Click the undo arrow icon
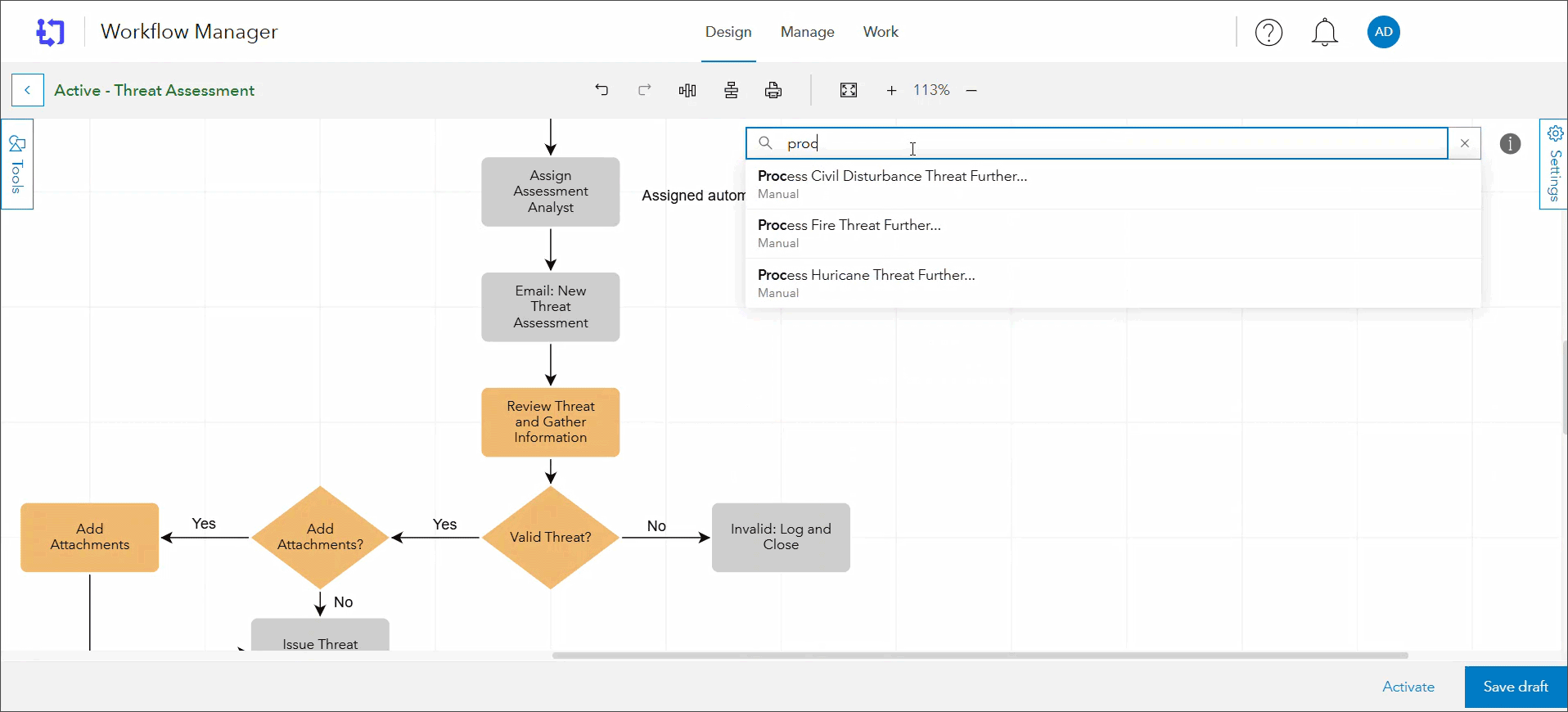Image resolution: width=1568 pixels, height=712 pixels. pyautogui.click(x=602, y=90)
